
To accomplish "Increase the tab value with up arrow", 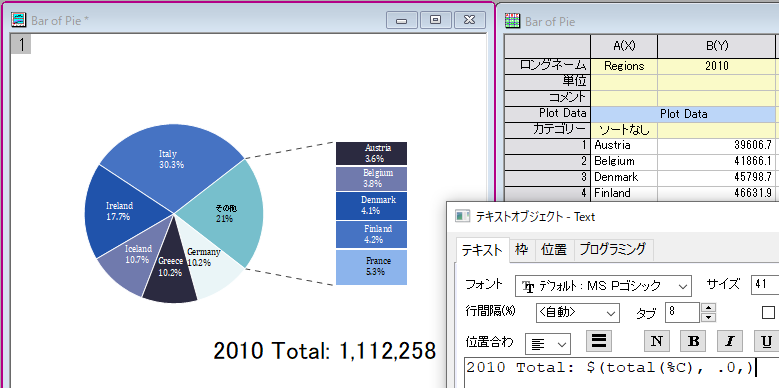I will coord(709,308).
